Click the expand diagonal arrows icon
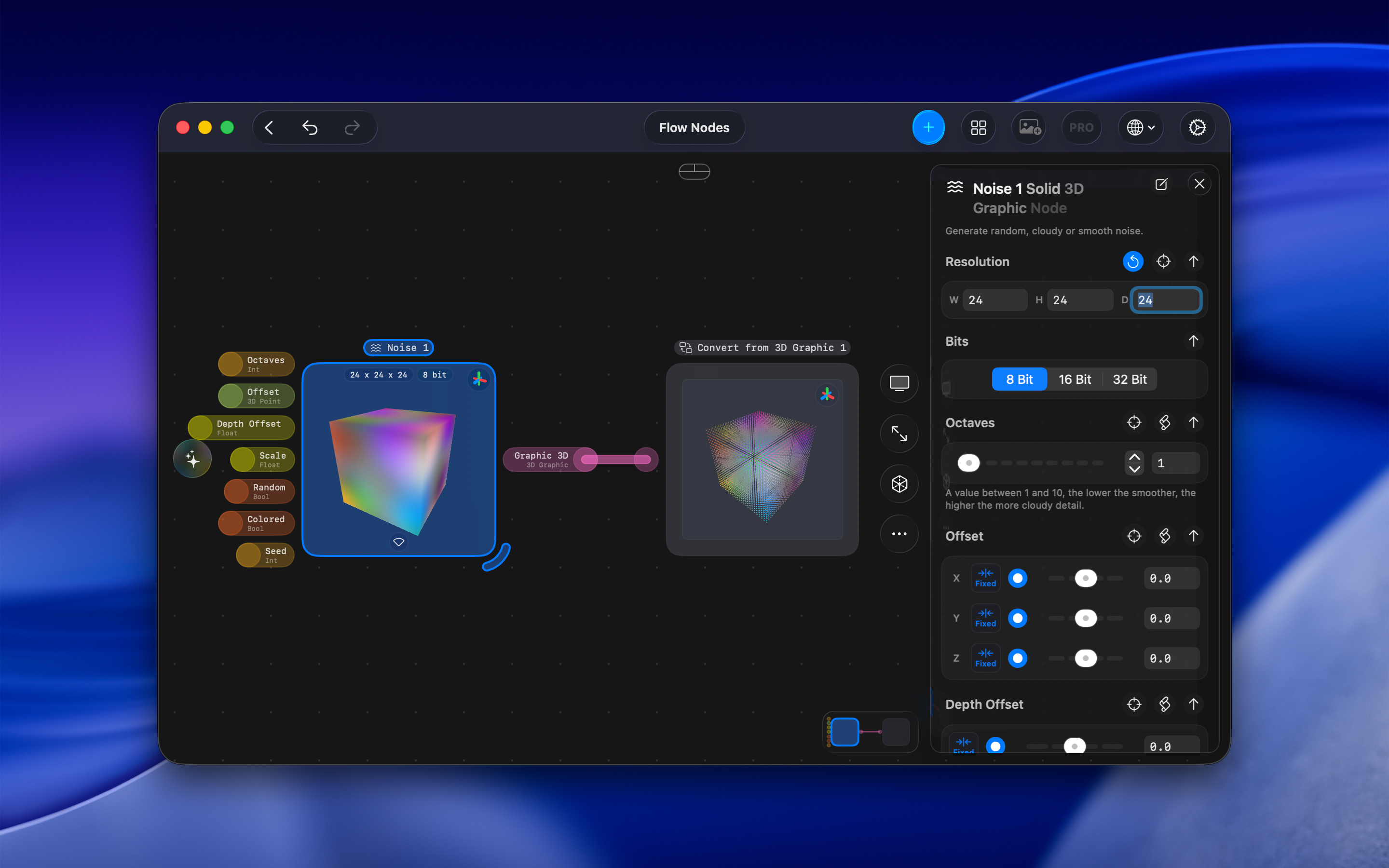Viewport: 1389px width, 868px height. pos(899,434)
